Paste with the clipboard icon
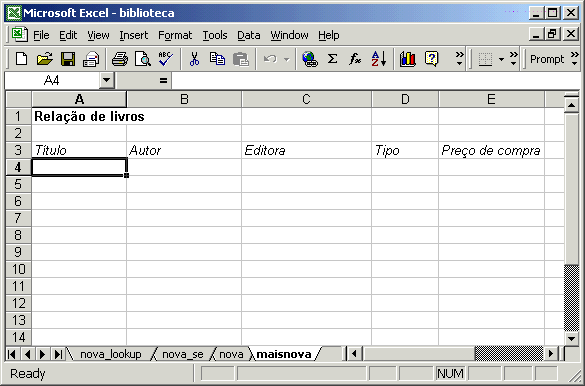This screenshot has width=585, height=386. click(x=241, y=59)
